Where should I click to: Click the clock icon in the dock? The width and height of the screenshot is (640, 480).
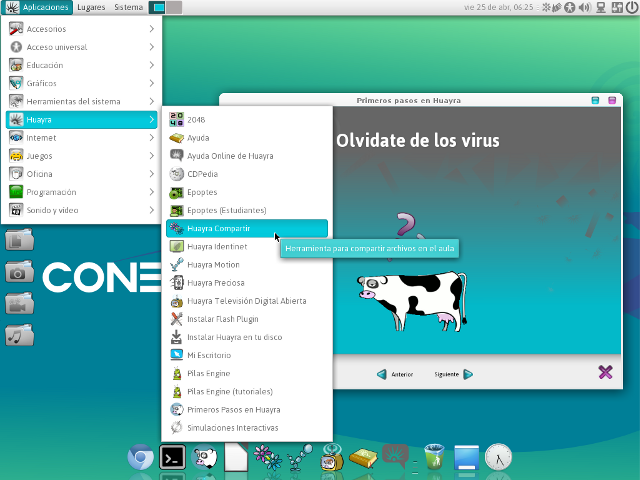click(498, 457)
